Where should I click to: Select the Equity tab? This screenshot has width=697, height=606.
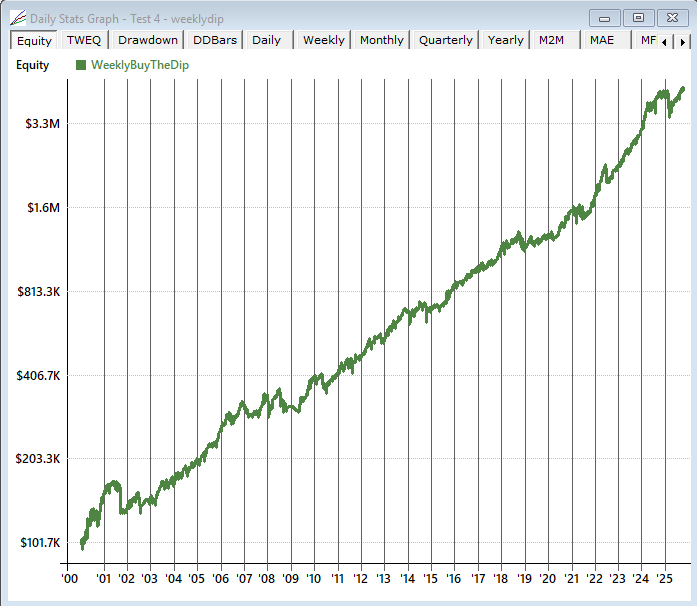coord(34,40)
